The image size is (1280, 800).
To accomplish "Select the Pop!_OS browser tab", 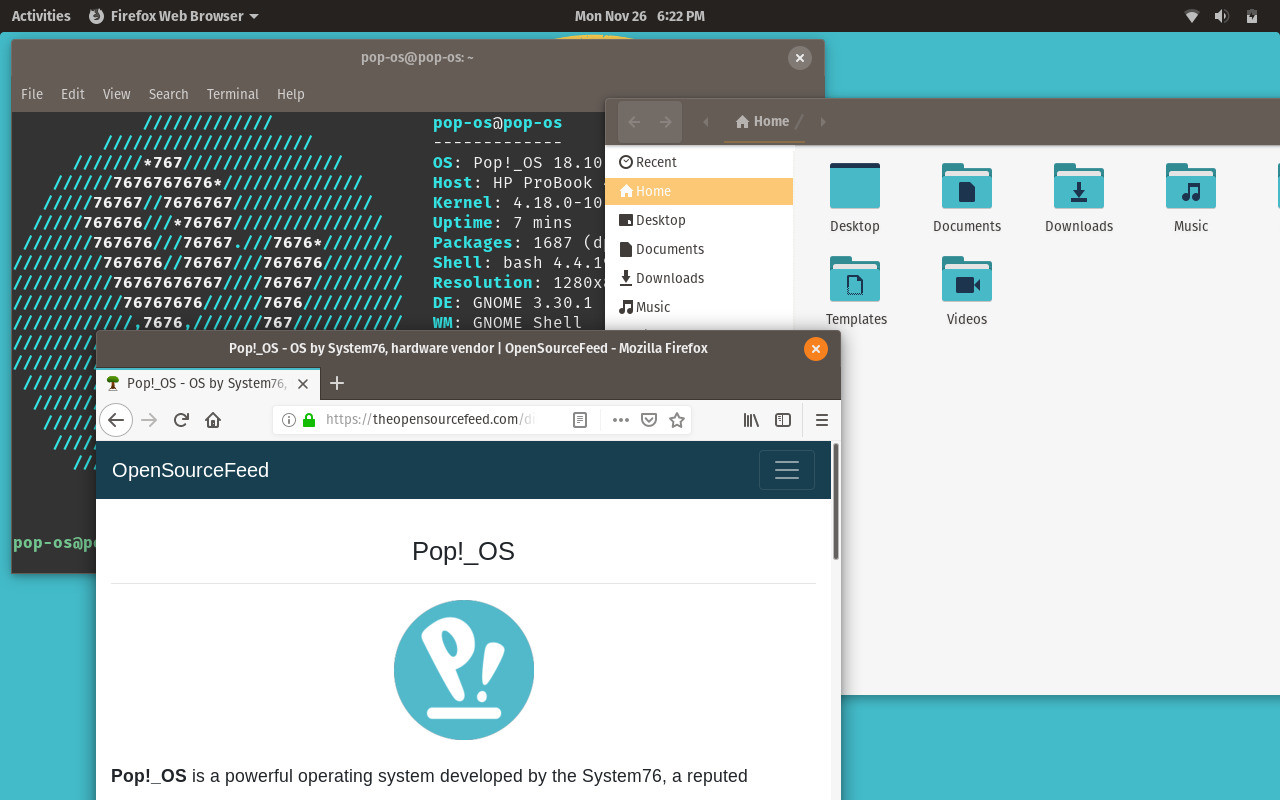I will (200, 383).
